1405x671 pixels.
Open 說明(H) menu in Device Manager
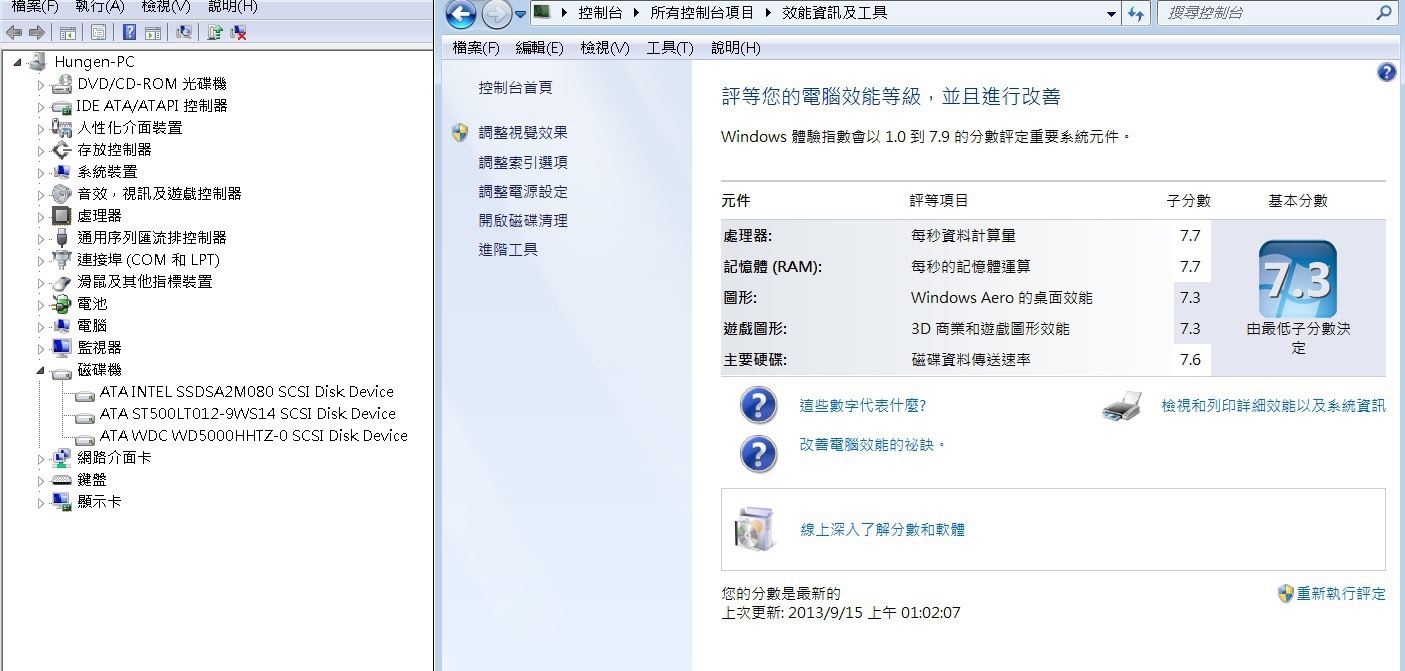click(x=232, y=6)
